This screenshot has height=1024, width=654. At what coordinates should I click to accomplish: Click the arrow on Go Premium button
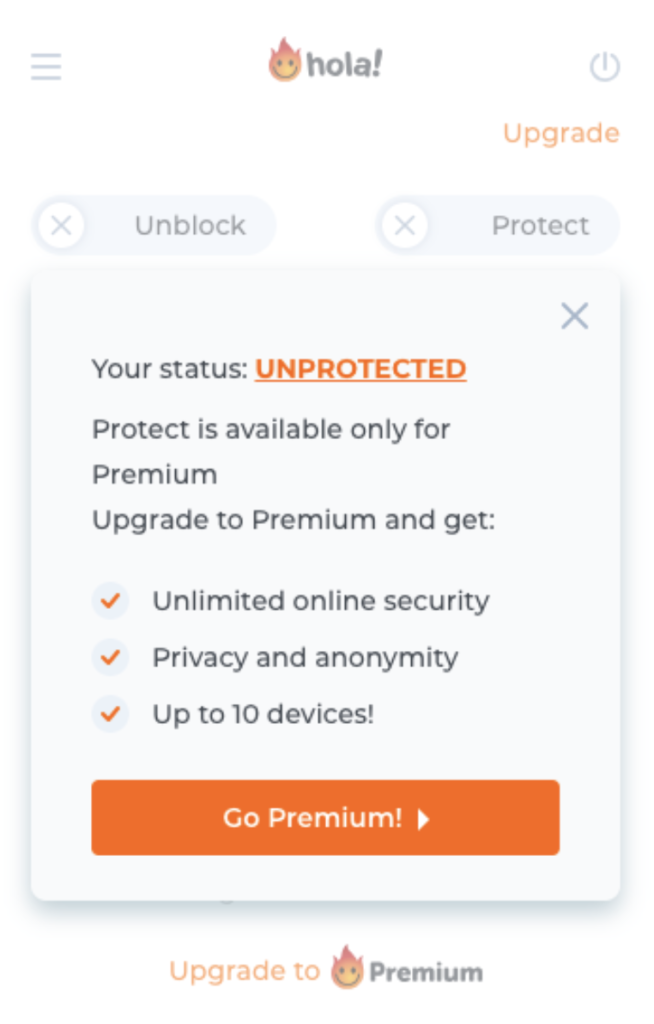click(423, 819)
